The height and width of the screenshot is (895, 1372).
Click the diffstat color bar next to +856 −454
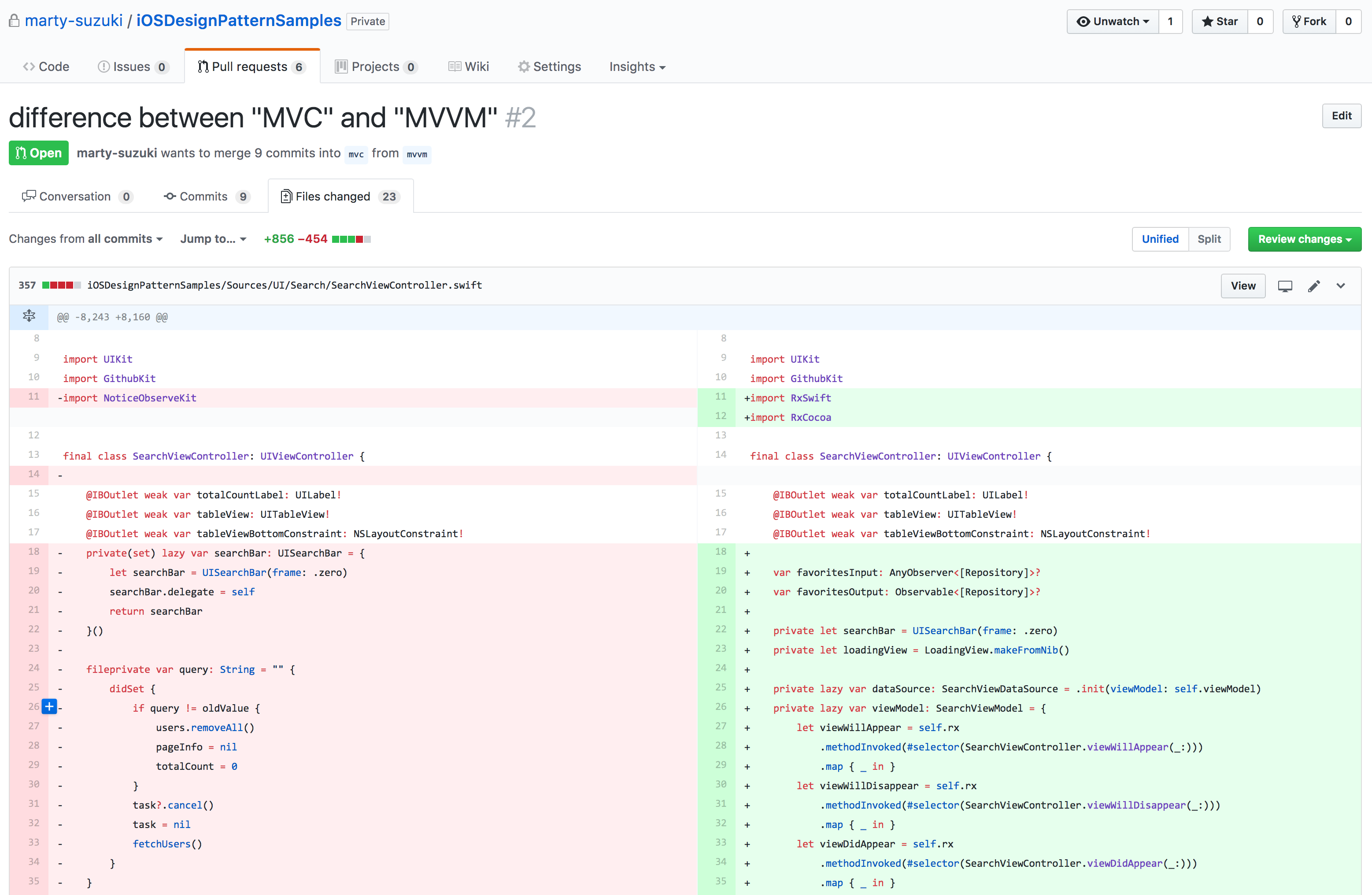pos(351,239)
